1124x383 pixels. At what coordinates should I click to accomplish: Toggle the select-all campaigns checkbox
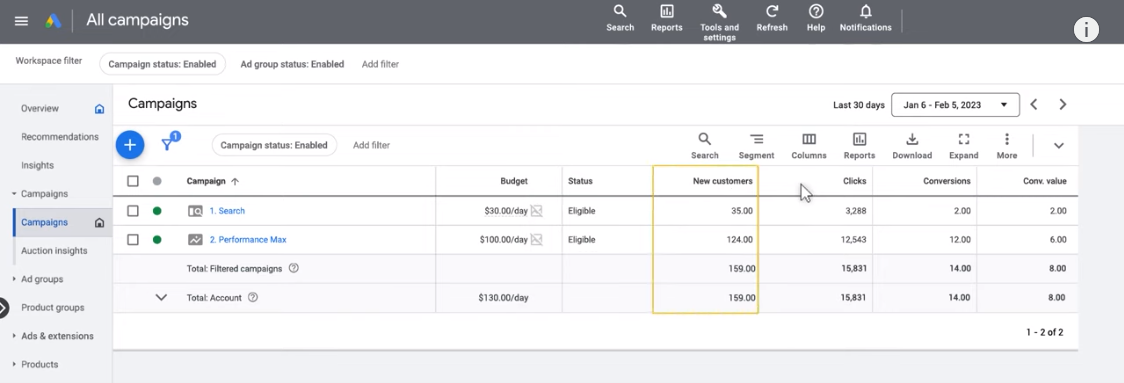click(133, 181)
